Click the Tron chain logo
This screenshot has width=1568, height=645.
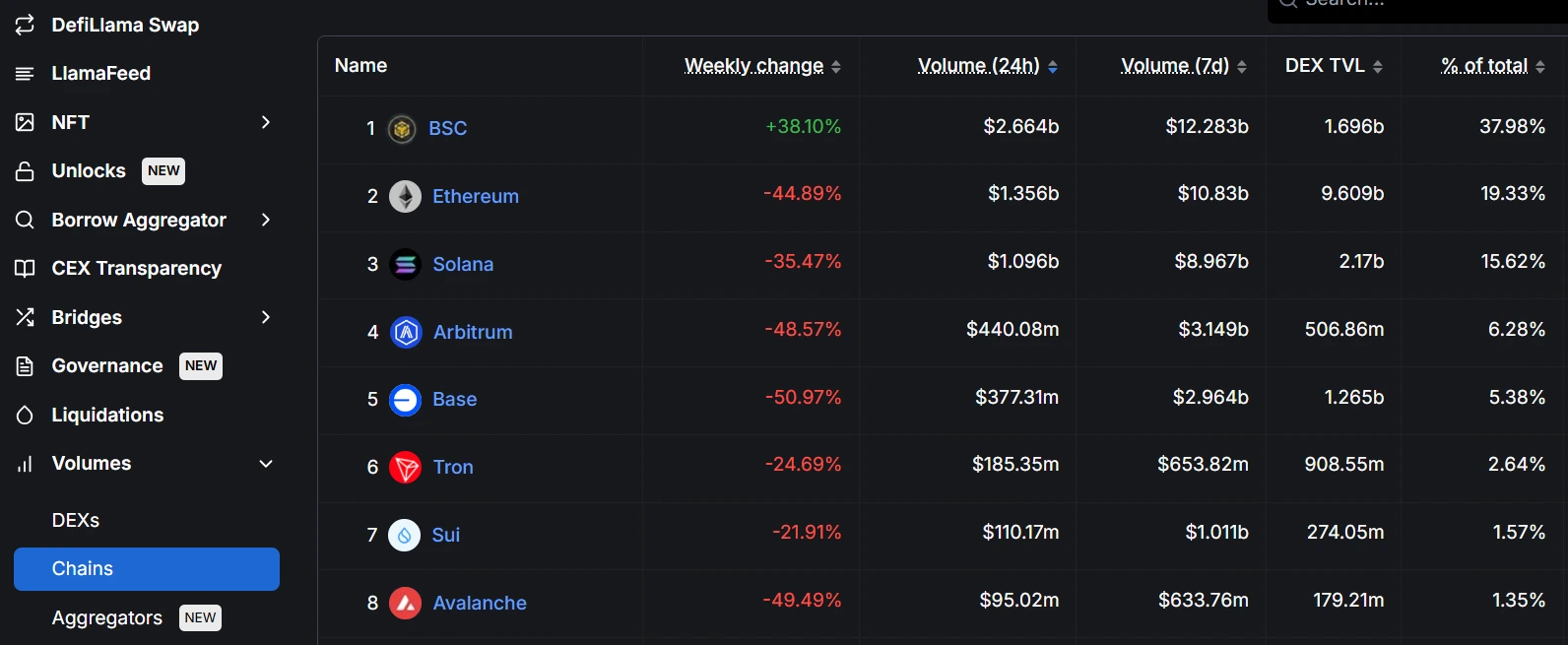[x=405, y=468]
